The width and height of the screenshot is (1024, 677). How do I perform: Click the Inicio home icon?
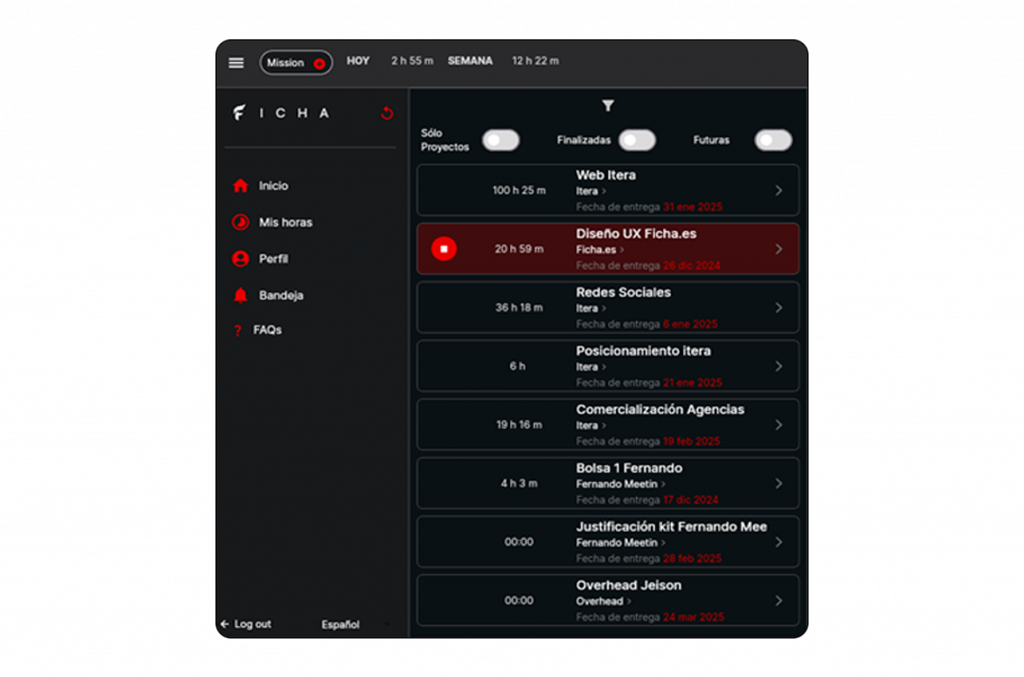tap(240, 186)
